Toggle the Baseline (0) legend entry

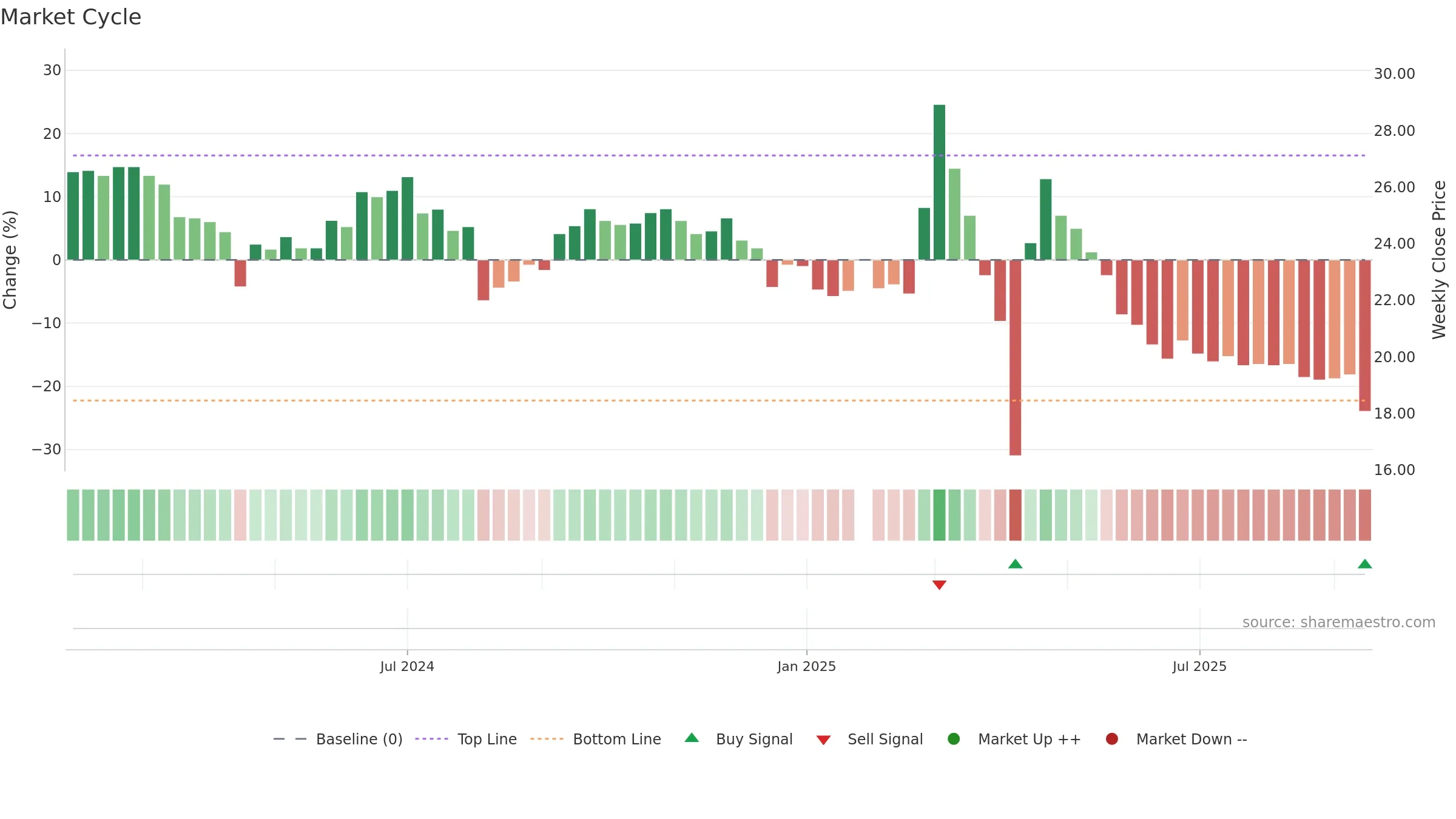point(338,739)
